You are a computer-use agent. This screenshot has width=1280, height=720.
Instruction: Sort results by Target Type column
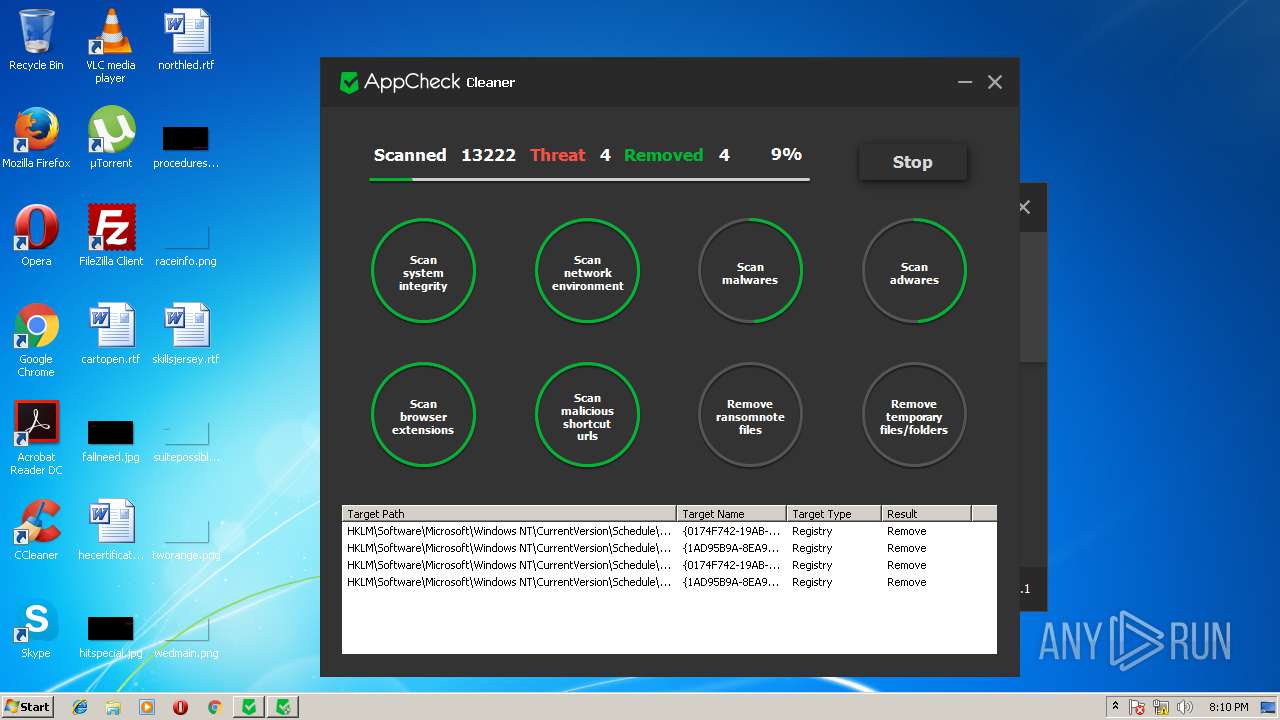(833, 514)
